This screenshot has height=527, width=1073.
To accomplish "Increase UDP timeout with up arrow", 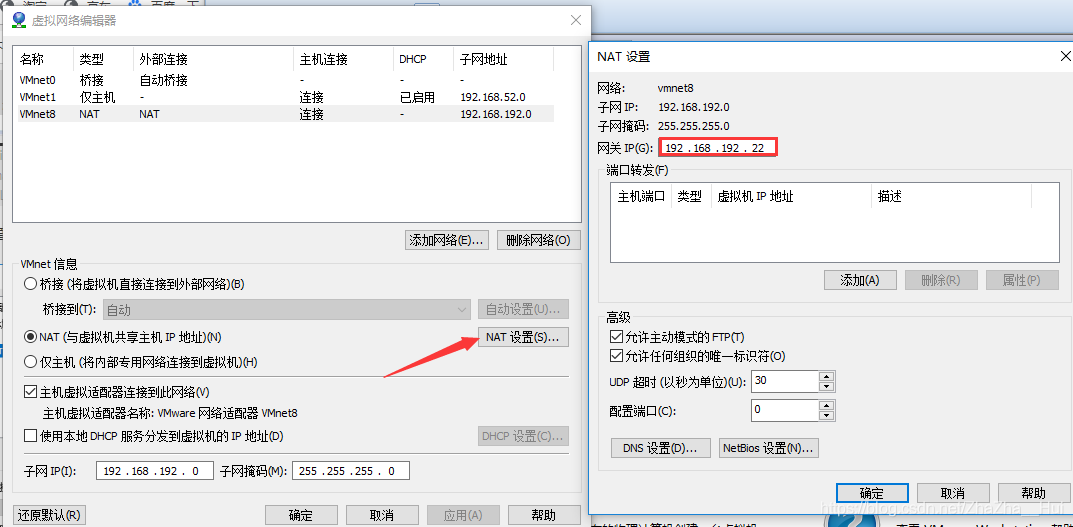I will pos(827,376).
